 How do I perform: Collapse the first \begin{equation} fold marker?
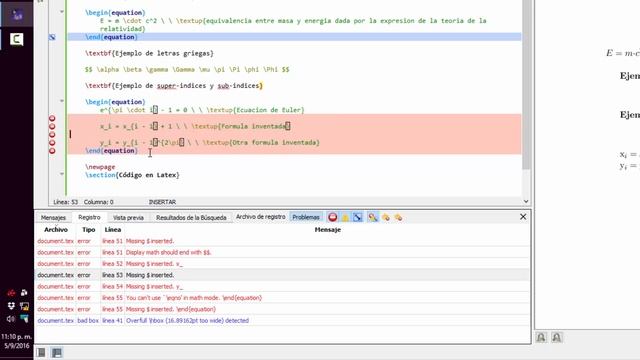(x=62, y=11)
